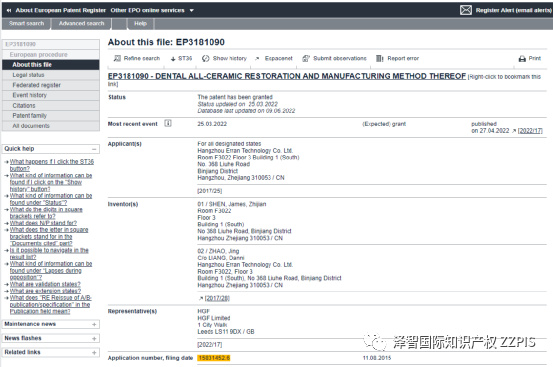Click the Report error icon
553x367 pixels.
click(x=379, y=58)
